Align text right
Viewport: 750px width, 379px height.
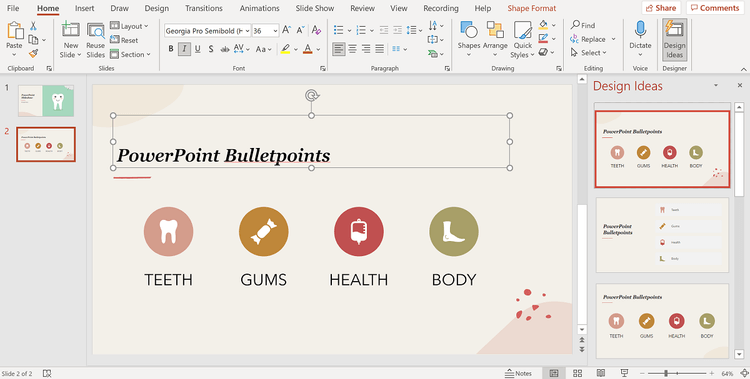[x=366, y=49]
